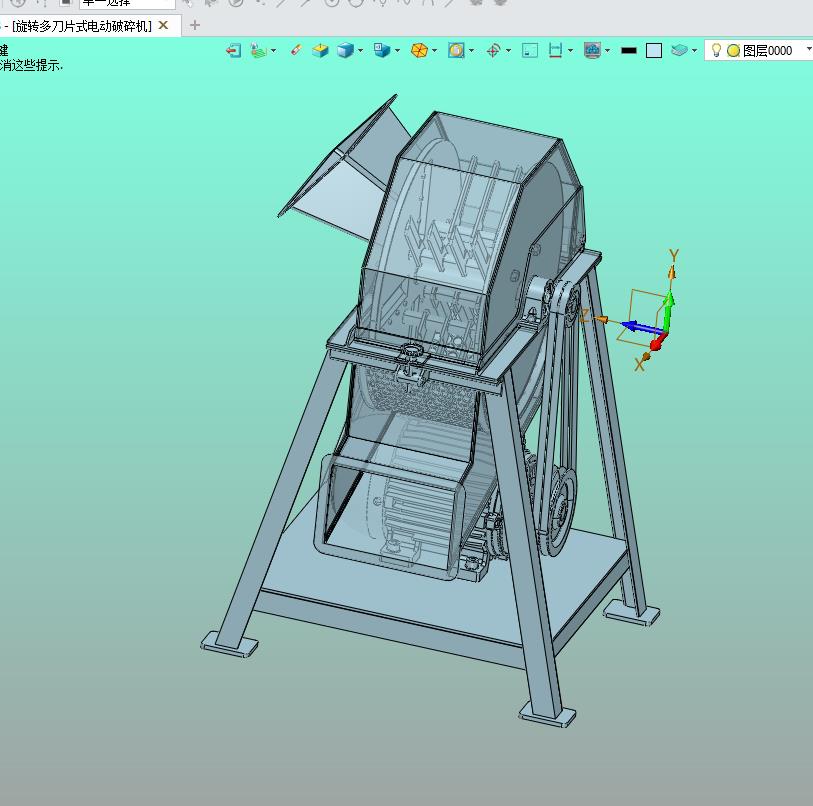Open the dropdown by the orange polyhedron
The height and width of the screenshot is (806, 813).
tap(434, 51)
